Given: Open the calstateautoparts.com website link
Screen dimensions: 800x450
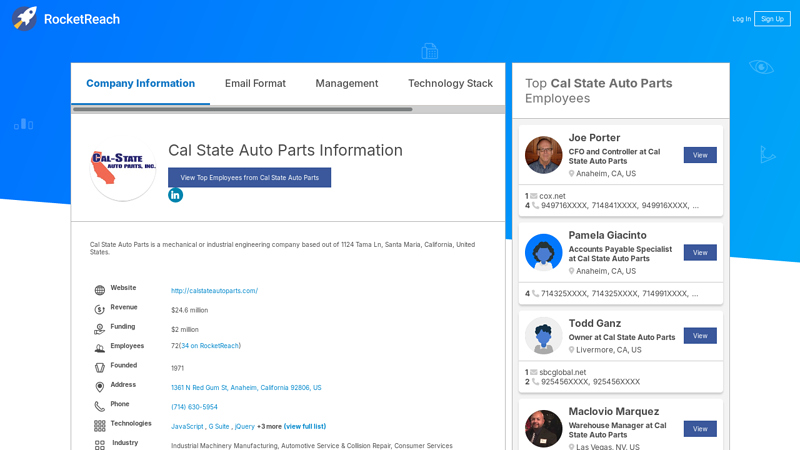Looking at the screenshot, I should [214, 291].
